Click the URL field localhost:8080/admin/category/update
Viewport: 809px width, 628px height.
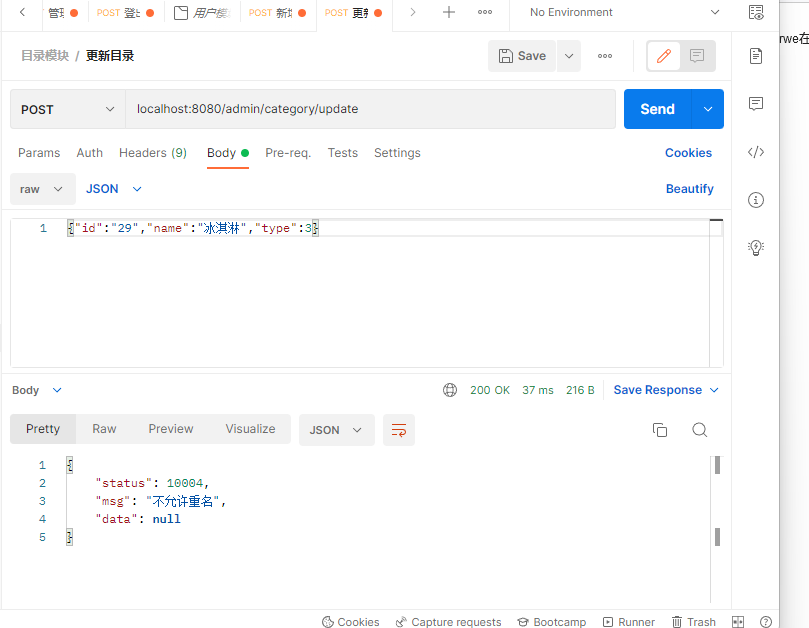tap(370, 109)
